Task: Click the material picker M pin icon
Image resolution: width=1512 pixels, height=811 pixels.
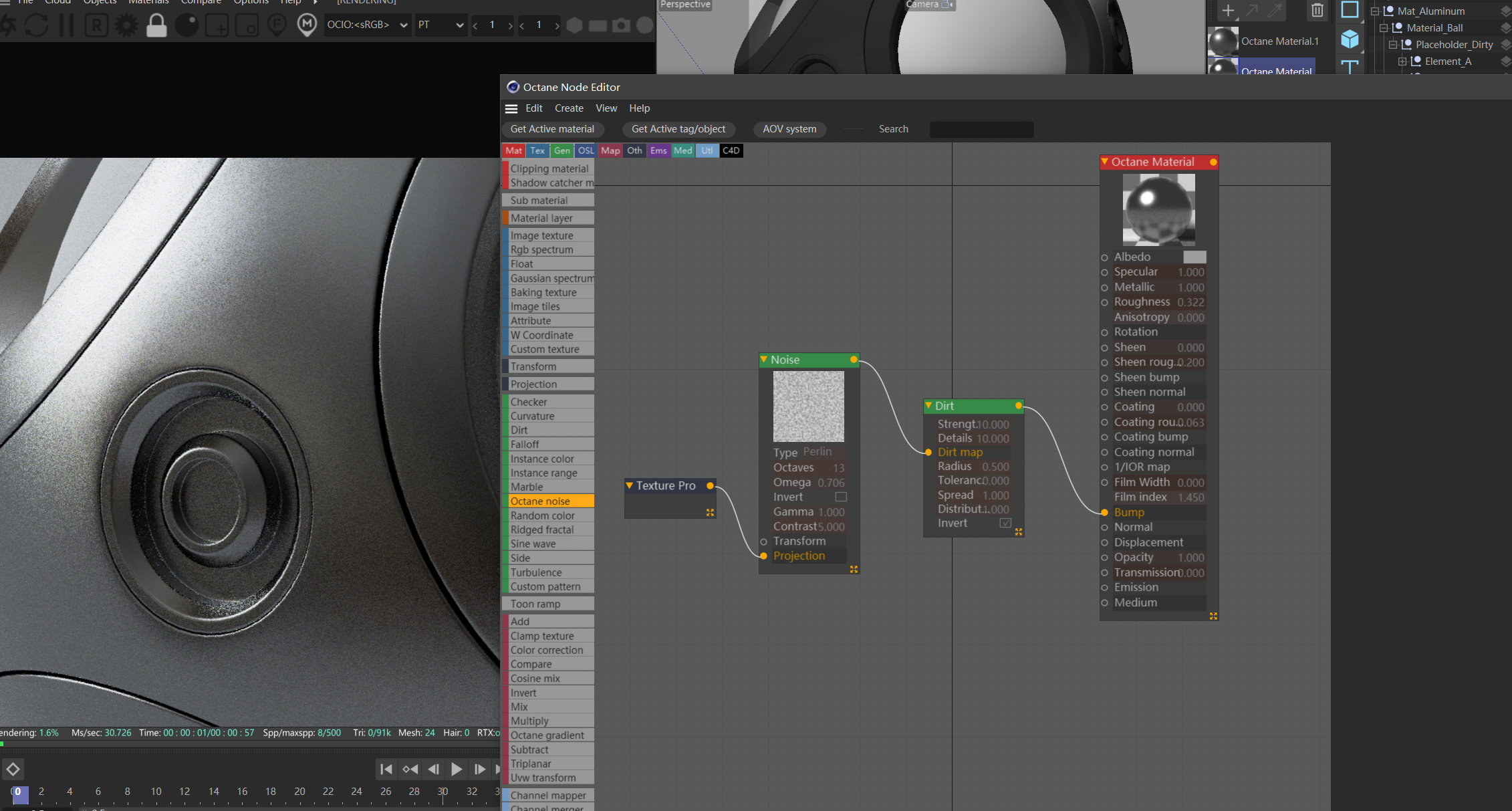Action: pos(307,25)
